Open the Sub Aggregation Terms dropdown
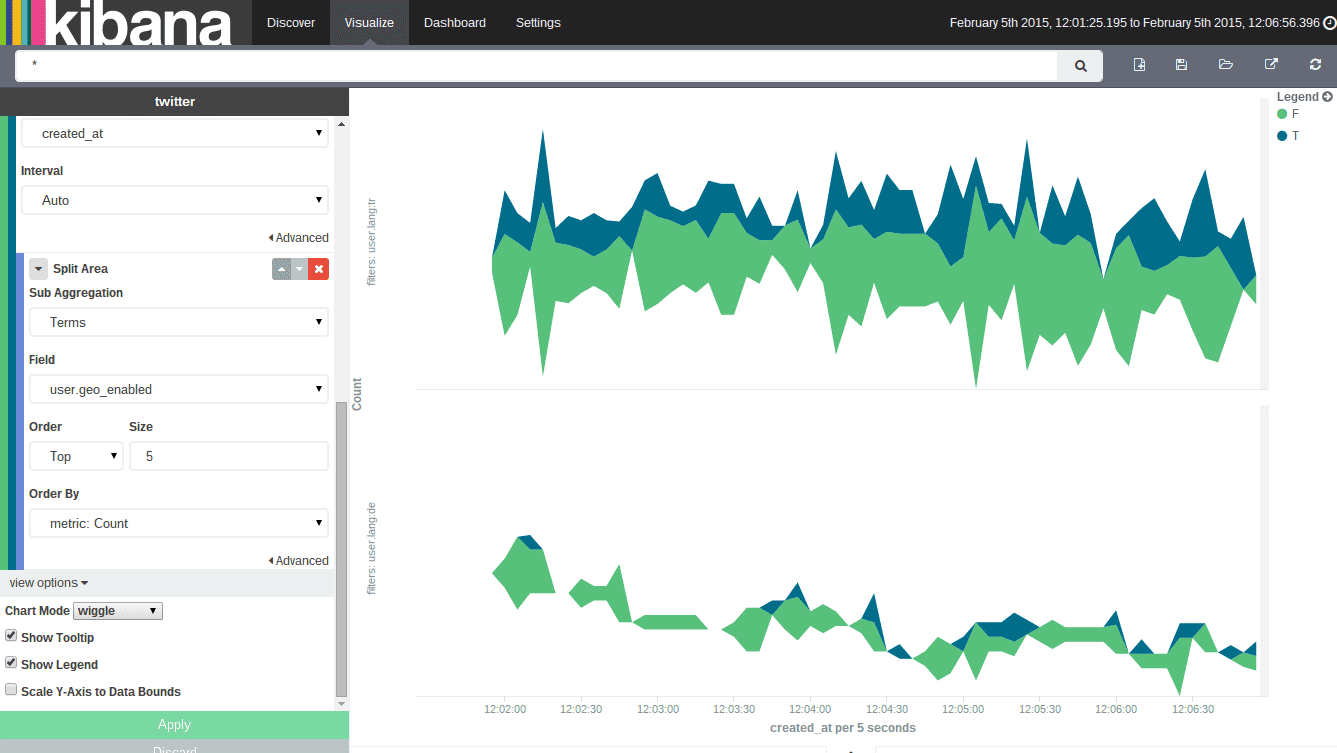The width and height of the screenshot is (1337, 753). pos(179,322)
